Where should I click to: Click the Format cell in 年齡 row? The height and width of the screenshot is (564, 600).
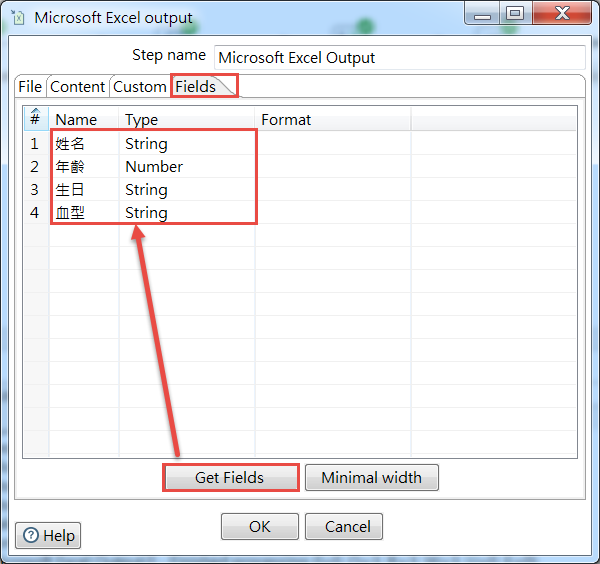[x=333, y=167]
